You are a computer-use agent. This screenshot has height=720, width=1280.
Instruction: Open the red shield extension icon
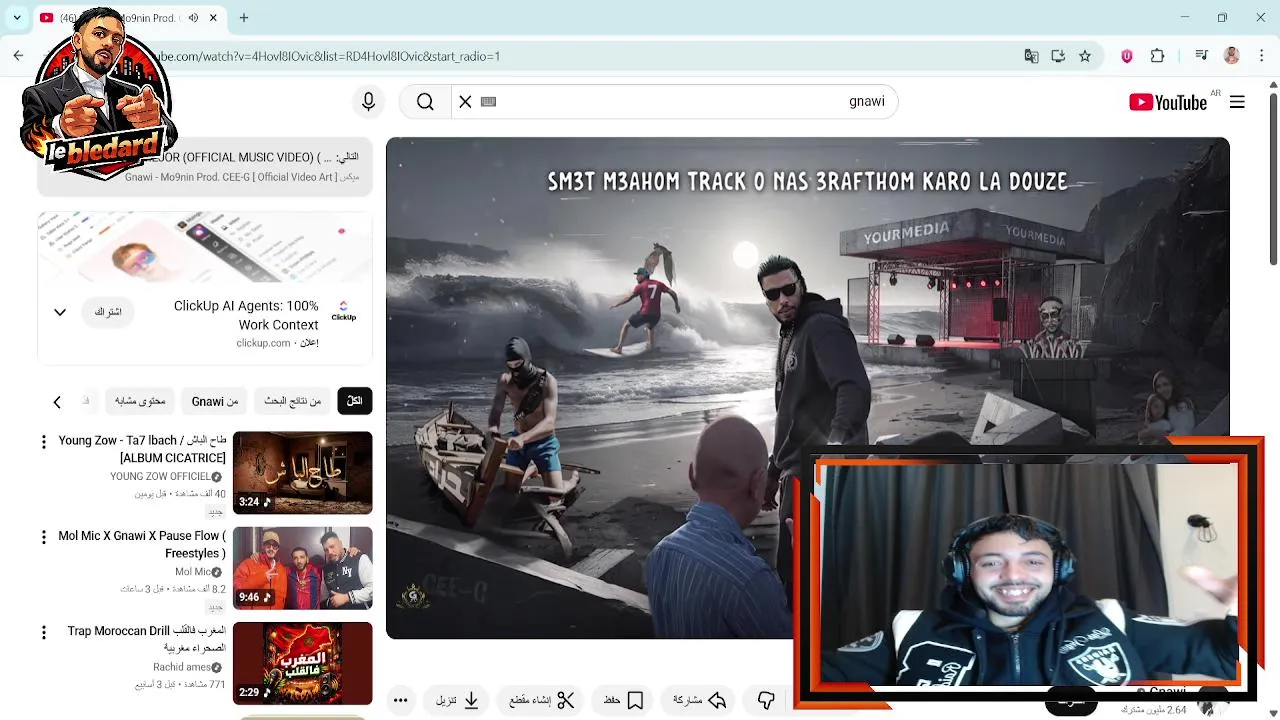point(1127,56)
